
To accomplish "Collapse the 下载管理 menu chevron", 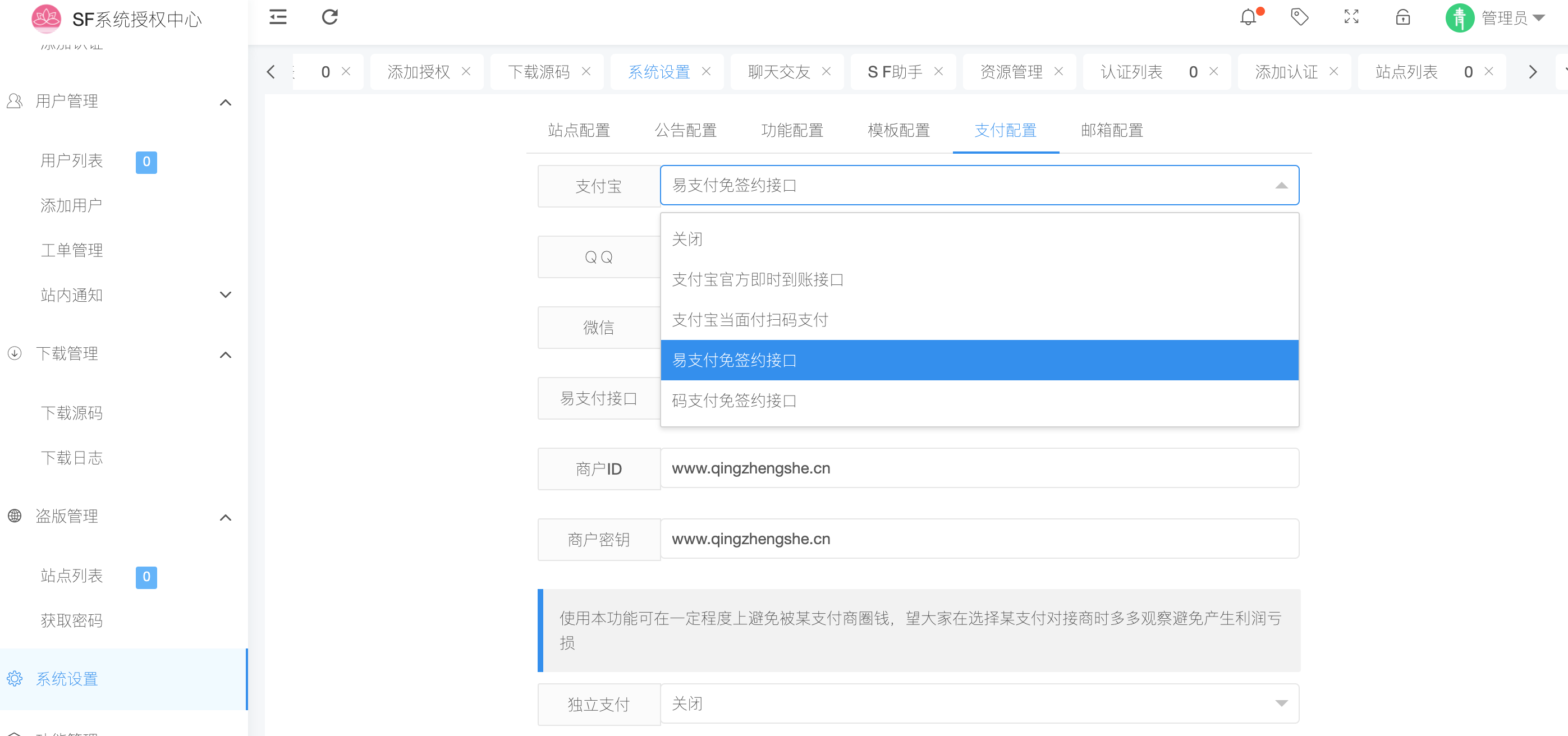I will pos(225,355).
